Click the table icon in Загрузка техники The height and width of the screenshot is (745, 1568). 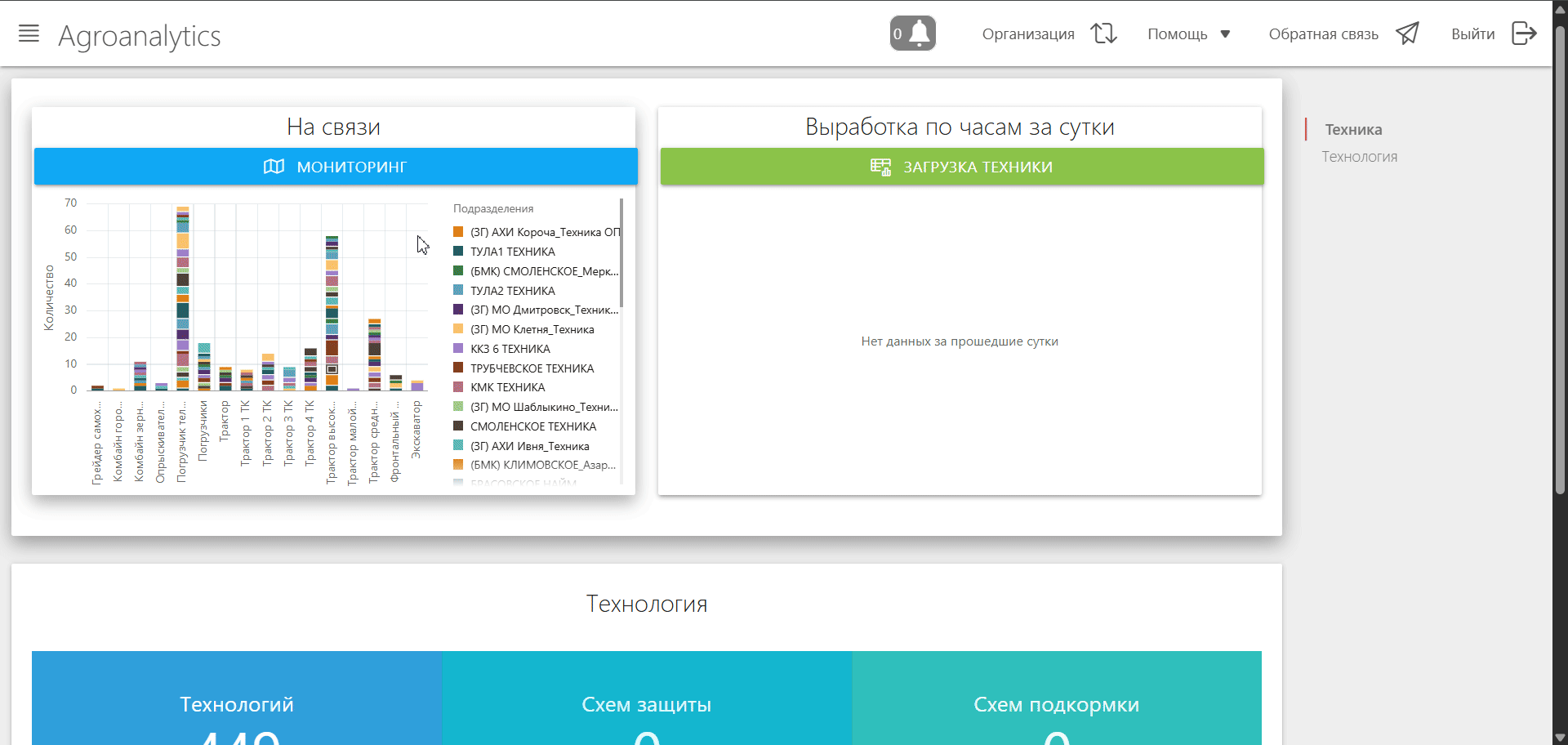(880, 167)
